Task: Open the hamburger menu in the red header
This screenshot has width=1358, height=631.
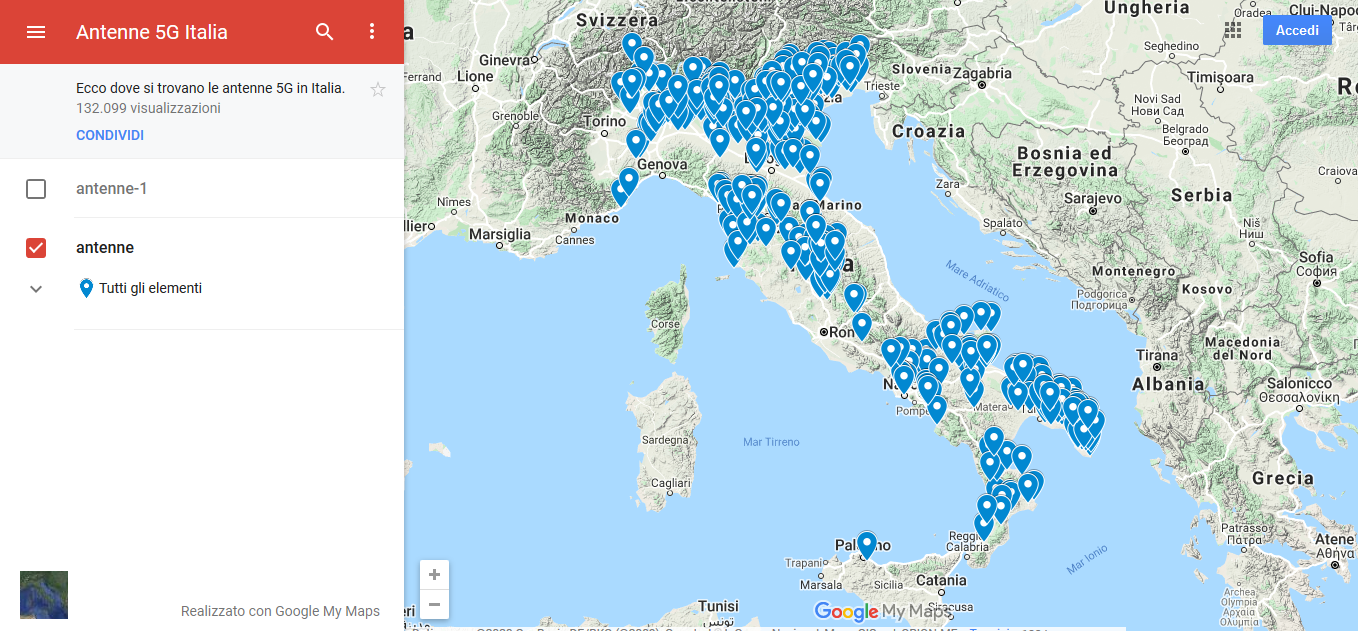Action: click(36, 32)
